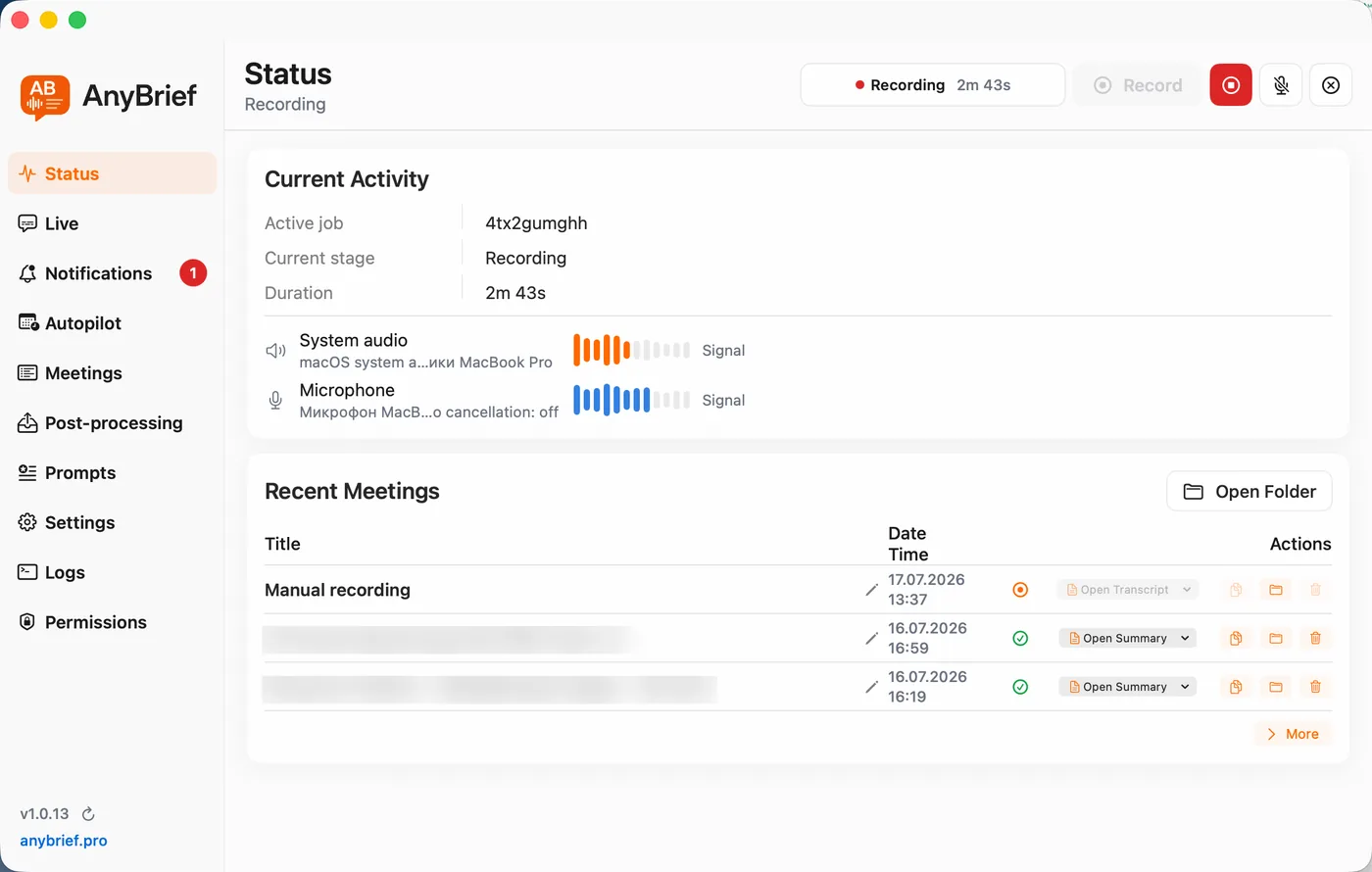Delete the 16:59 meeting with trash icon
Image resolution: width=1372 pixels, height=872 pixels.
tap(1315, 638)
